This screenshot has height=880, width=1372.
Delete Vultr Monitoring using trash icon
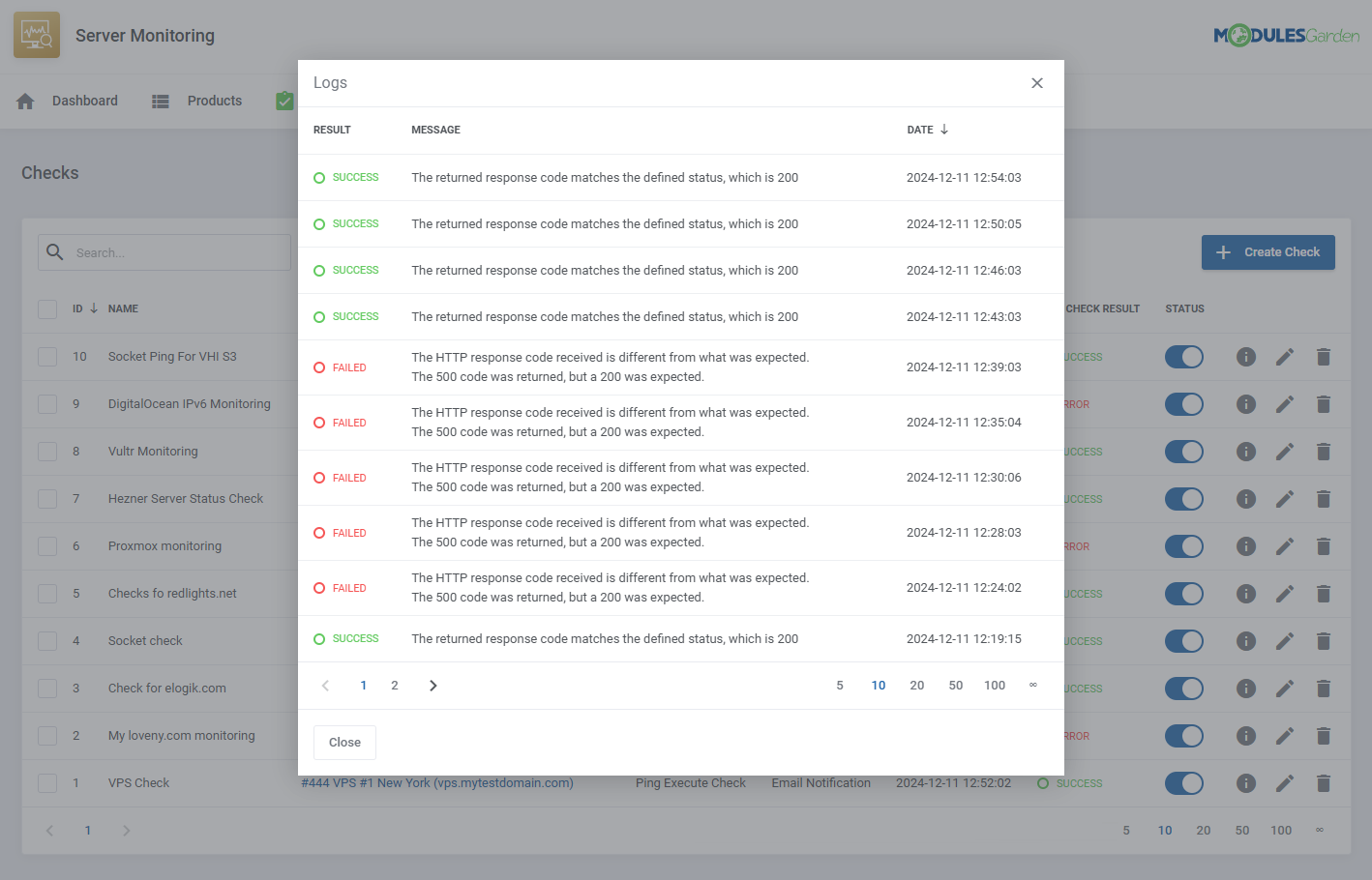point(1324,452)
